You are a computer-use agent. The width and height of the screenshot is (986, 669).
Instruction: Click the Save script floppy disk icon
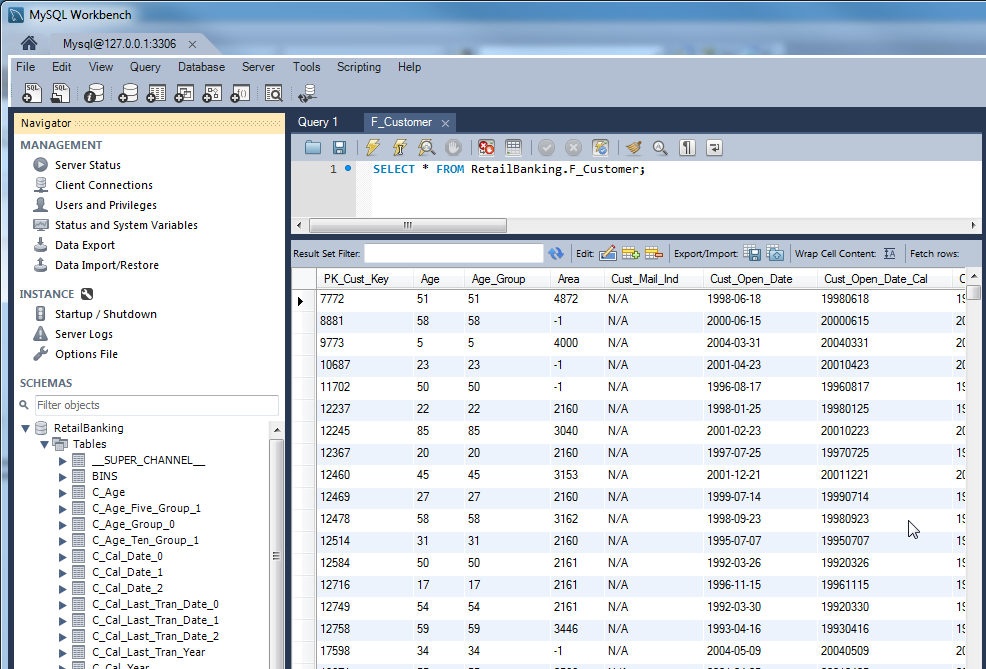click(x=340, y=148)
